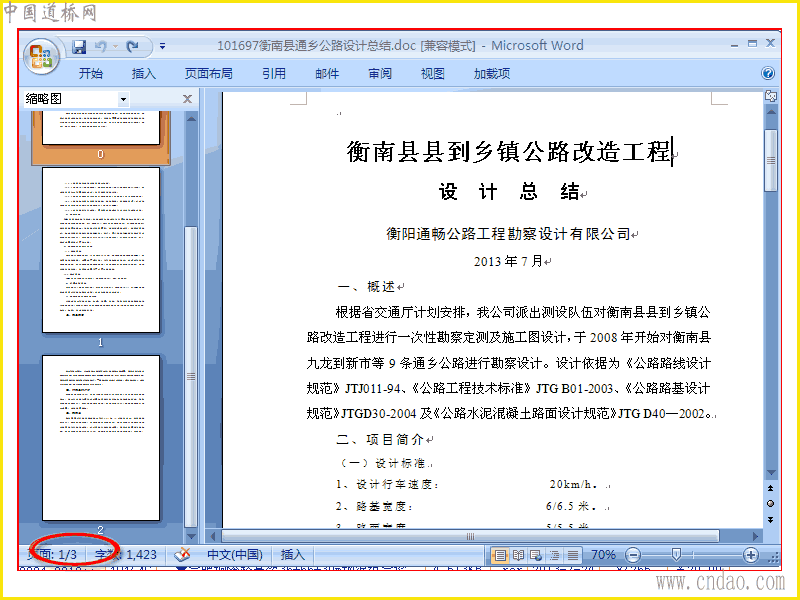Open the 审阅 ribbon tab
This screenshot has width=800, height=600.
point(380,73)
